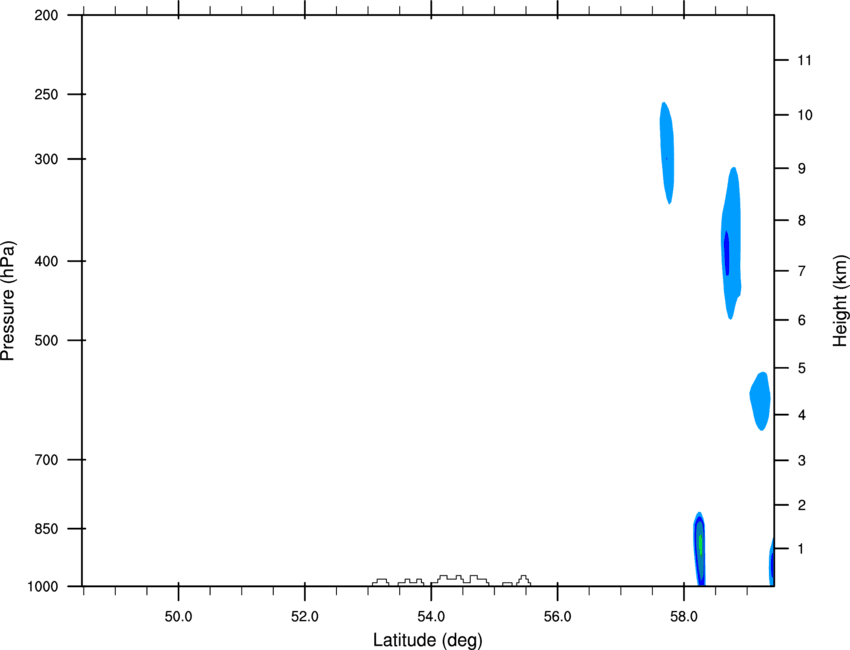850x650 pixels.
Task: Click the light-blue blob near 4.5 km height
Action: tap(760, 401)
